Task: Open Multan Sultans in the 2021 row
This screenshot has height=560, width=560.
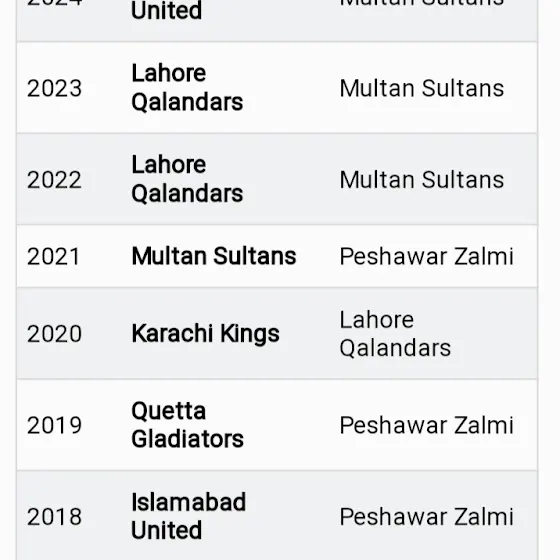Action: point(214,256)
